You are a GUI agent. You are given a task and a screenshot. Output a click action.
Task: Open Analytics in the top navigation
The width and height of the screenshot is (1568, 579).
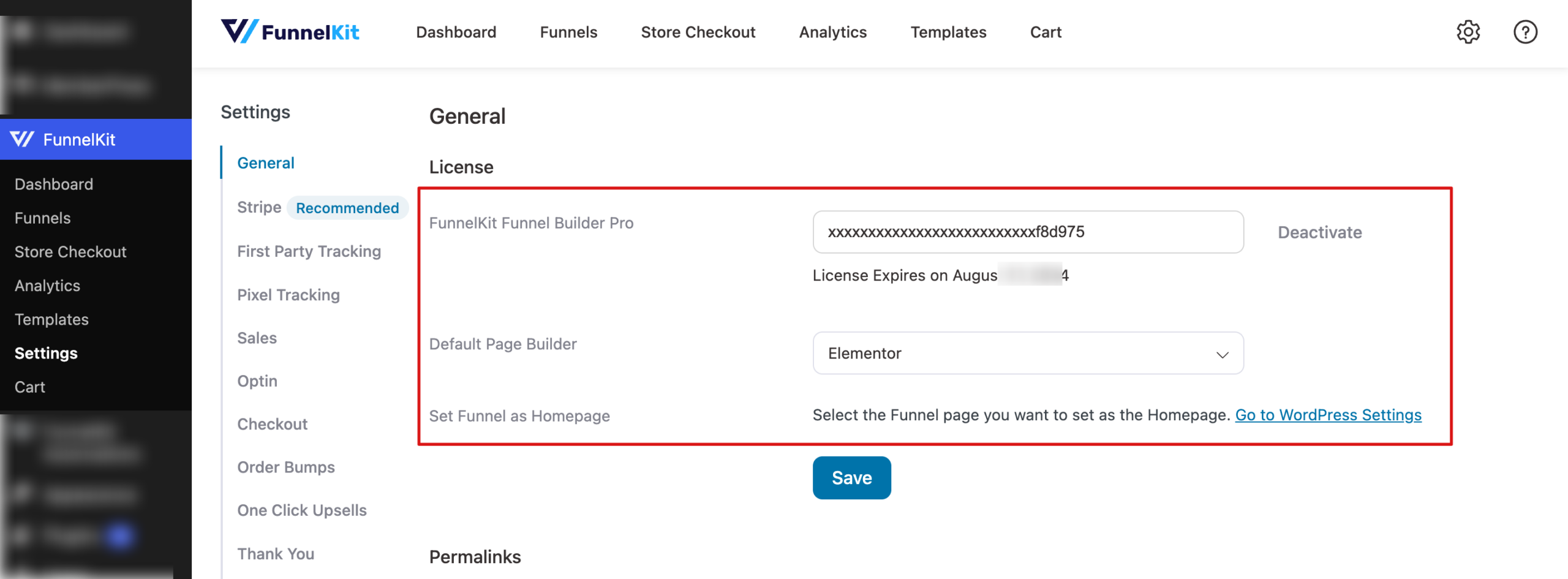coord(832,32)
